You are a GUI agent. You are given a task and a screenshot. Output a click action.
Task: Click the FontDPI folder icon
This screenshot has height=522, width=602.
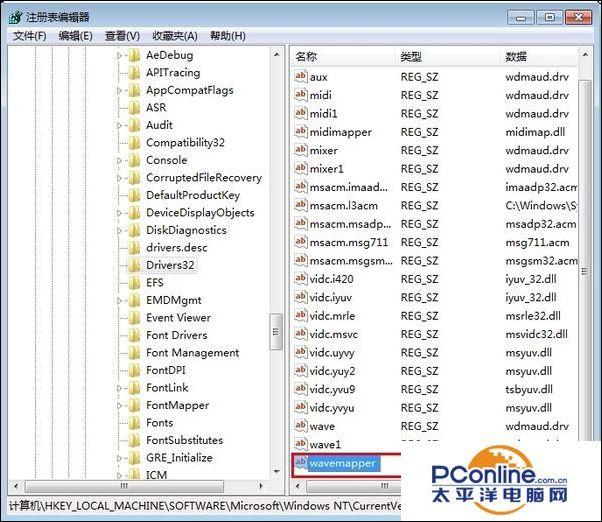(x=134, y=370)
